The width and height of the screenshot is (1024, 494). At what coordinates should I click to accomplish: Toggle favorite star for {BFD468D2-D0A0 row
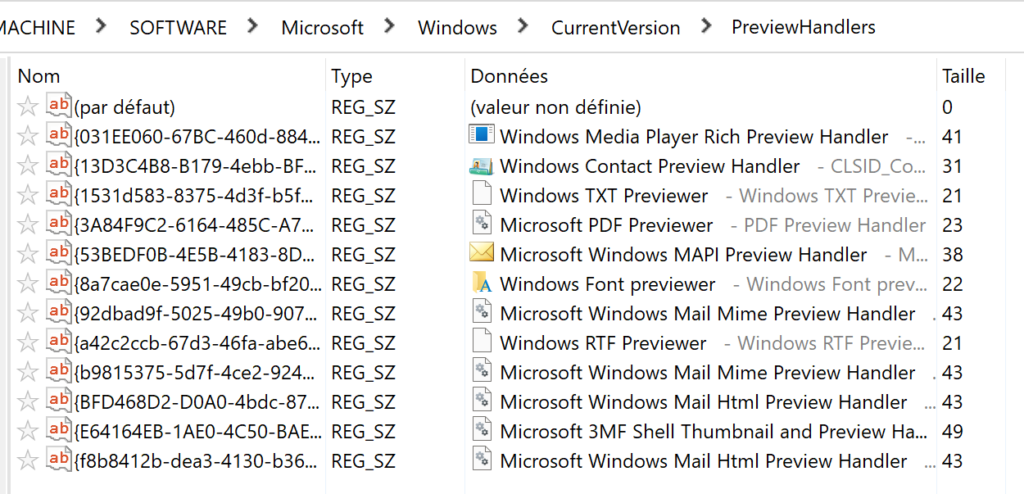point(27,401)
